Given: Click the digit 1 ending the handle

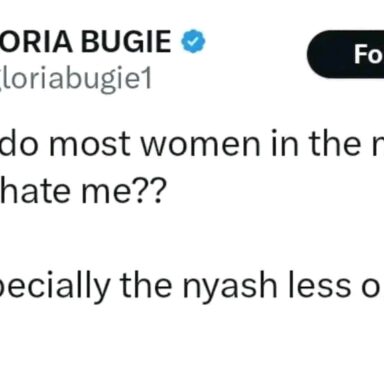Looking at the screenshot, I should tap(146, 80).
